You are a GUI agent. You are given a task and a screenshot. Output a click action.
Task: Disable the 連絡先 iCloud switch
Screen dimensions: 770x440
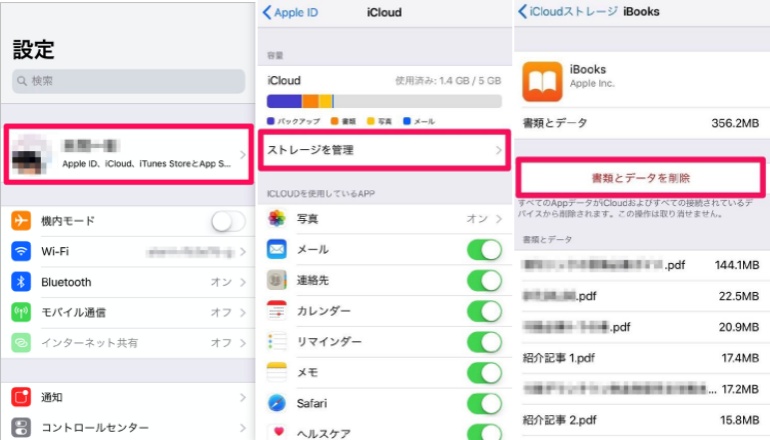pyautogui.click(x=484, y=280)
